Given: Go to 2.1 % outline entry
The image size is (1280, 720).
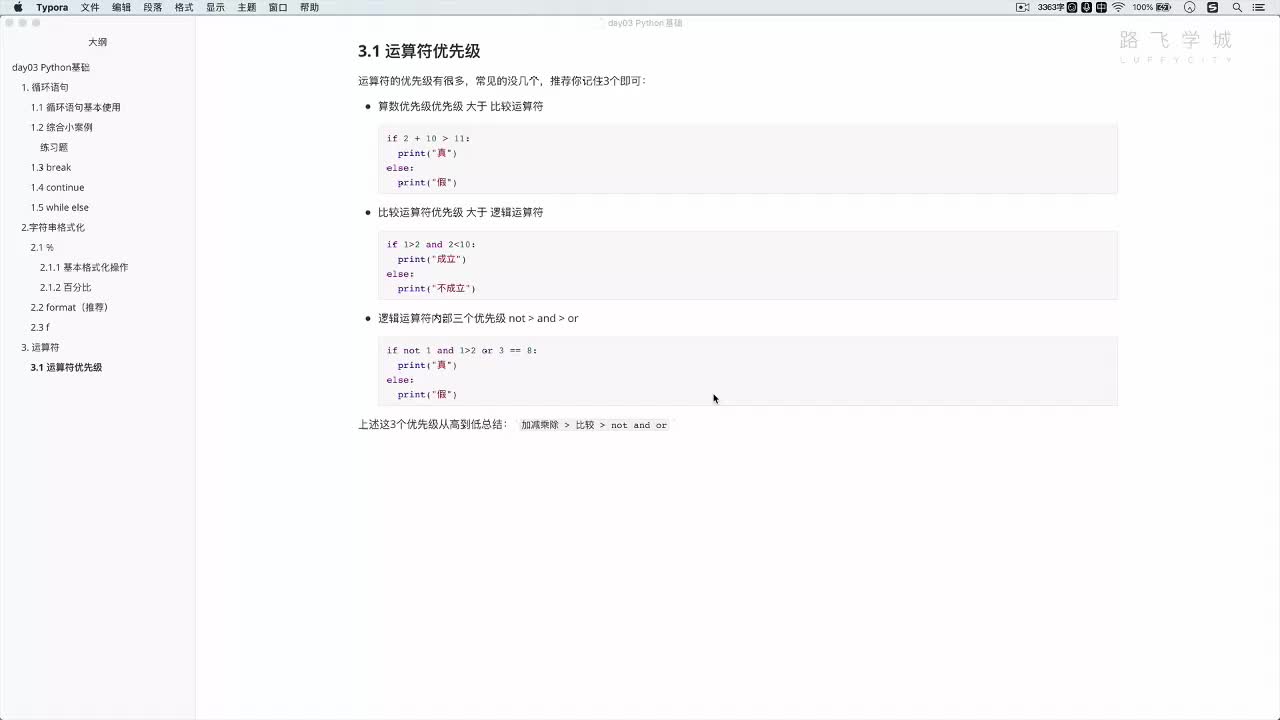Looking at the screenshot, I should click(42, 247).
